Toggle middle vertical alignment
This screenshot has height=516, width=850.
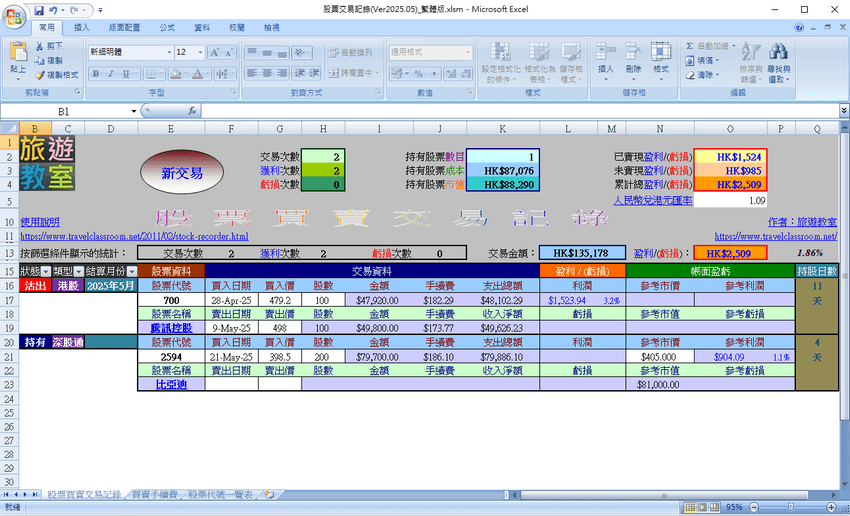[267, 53]
